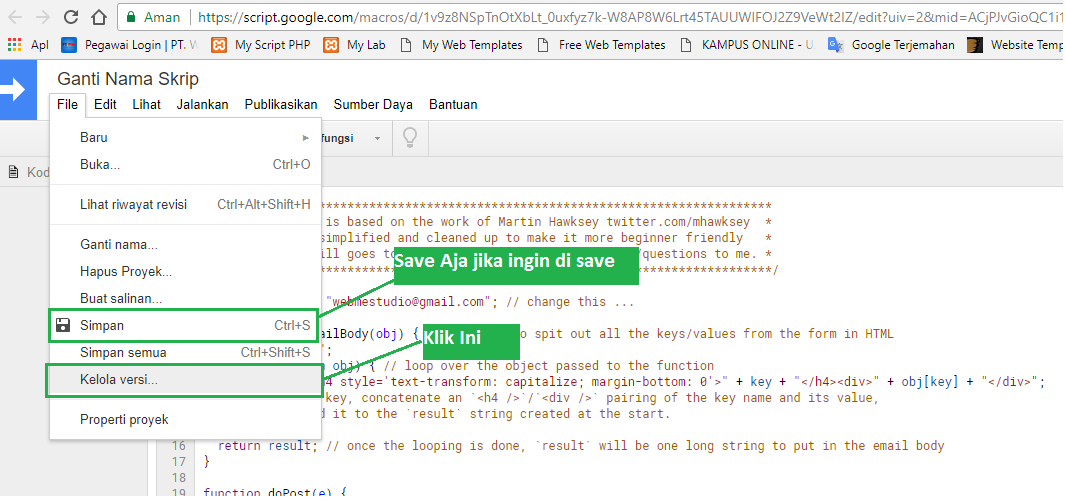The width and height of the screenshot is (1066, 501).
Task: Reload the page with browser refresh icon
Action: tap(70, 17)
